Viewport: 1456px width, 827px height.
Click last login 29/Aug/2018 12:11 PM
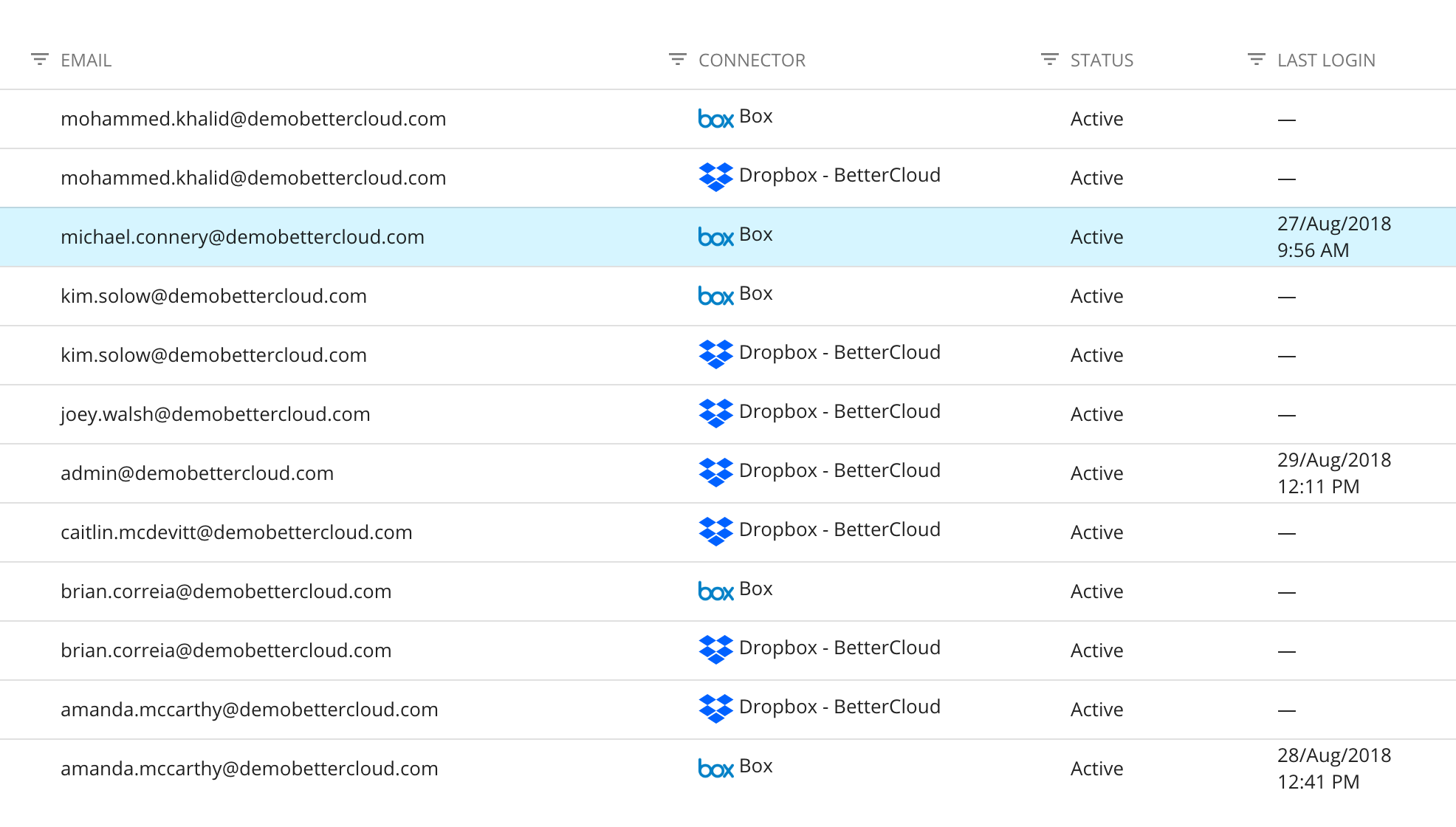[x=1334, y=473]
